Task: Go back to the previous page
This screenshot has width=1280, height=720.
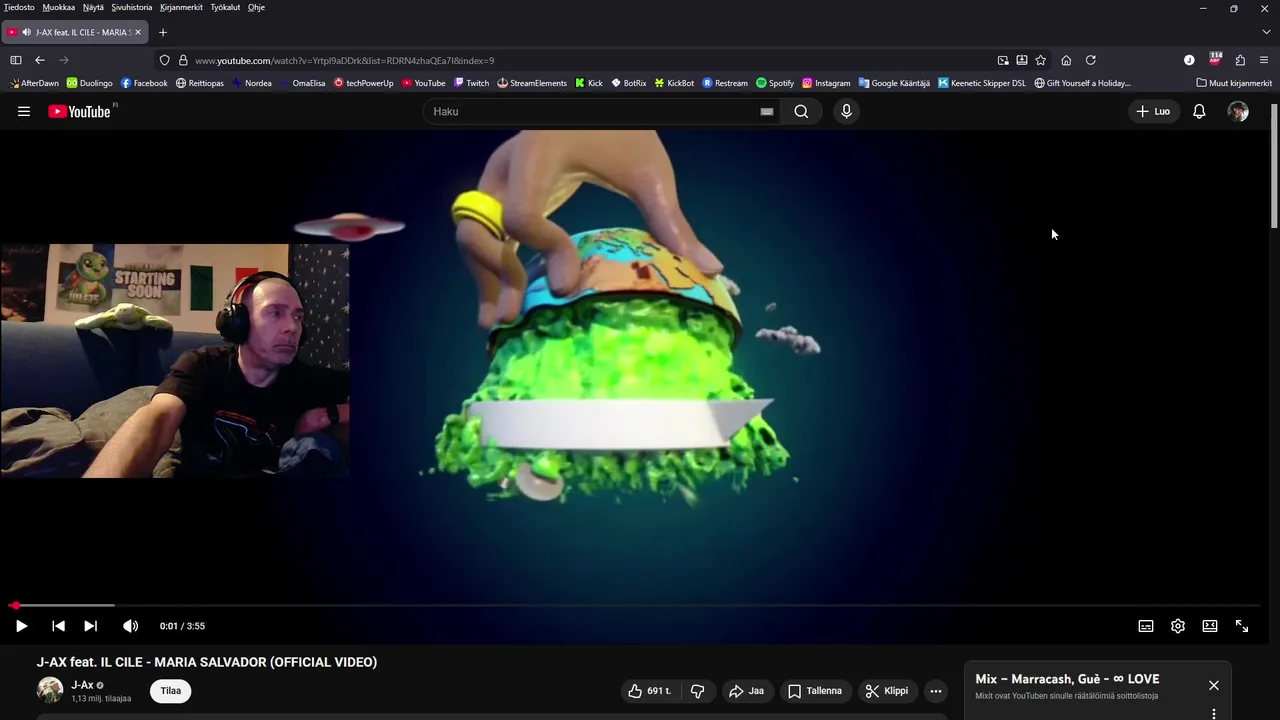Action: point(40,60)
